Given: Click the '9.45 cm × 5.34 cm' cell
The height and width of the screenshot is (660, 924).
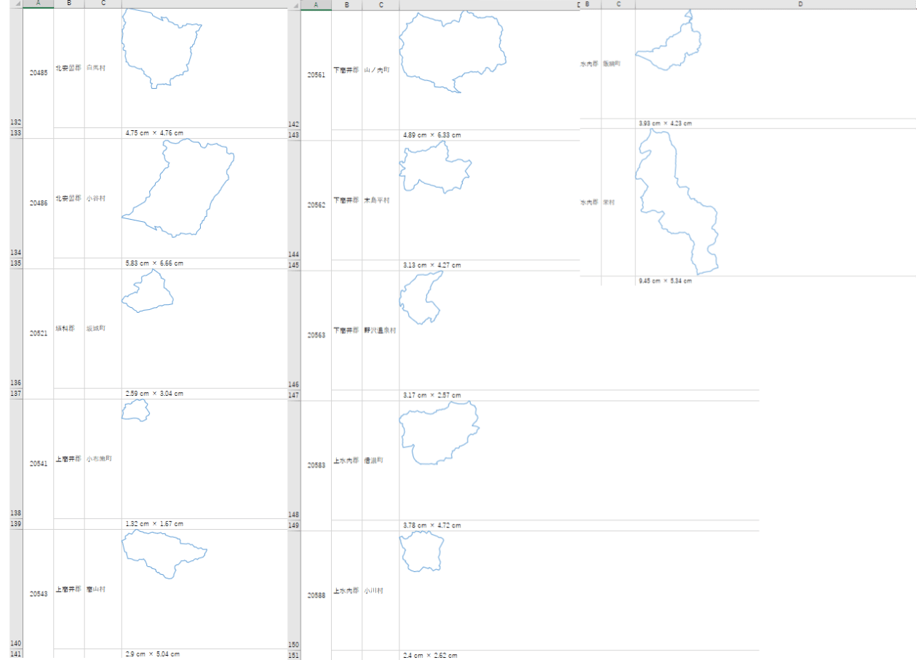Looking at the screenshot, I should pos(776,281).
